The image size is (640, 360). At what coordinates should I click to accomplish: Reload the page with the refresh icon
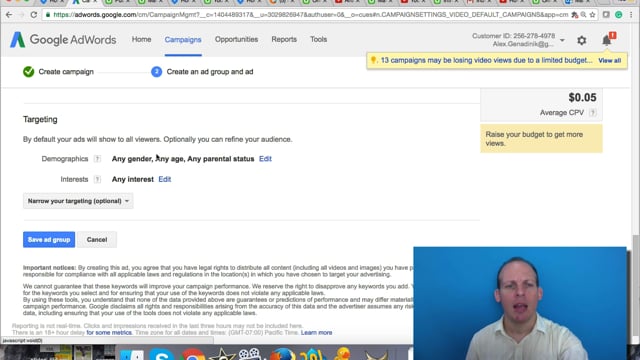pyautogui.click(x=34, y=15)
